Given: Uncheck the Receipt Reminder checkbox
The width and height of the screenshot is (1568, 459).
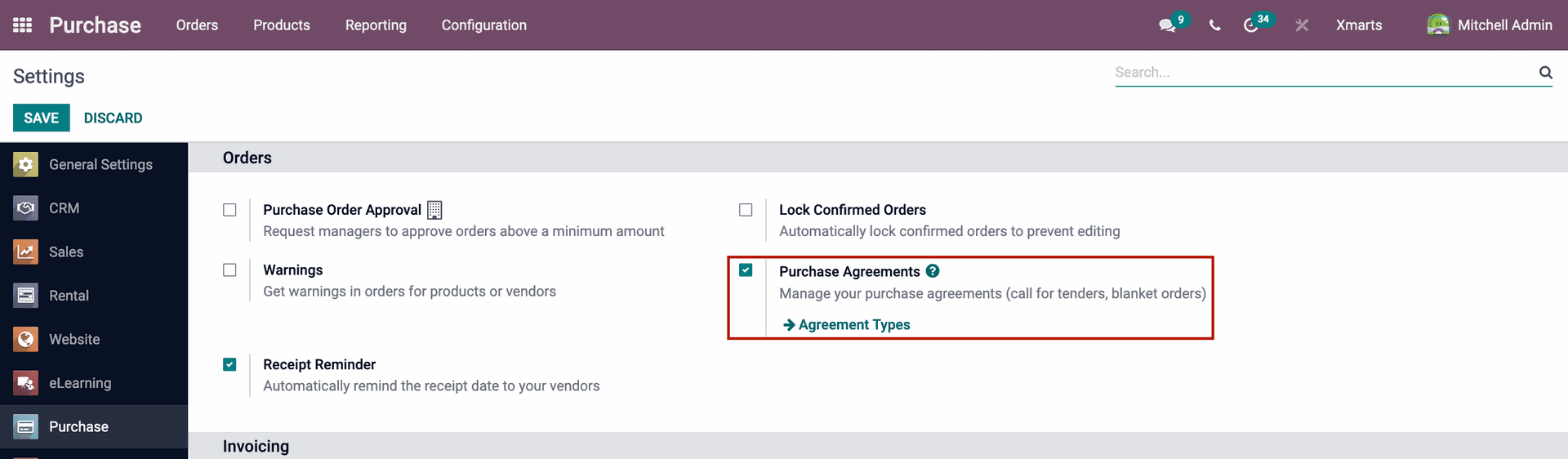Looking at the screenshot, I should point(229,364).
